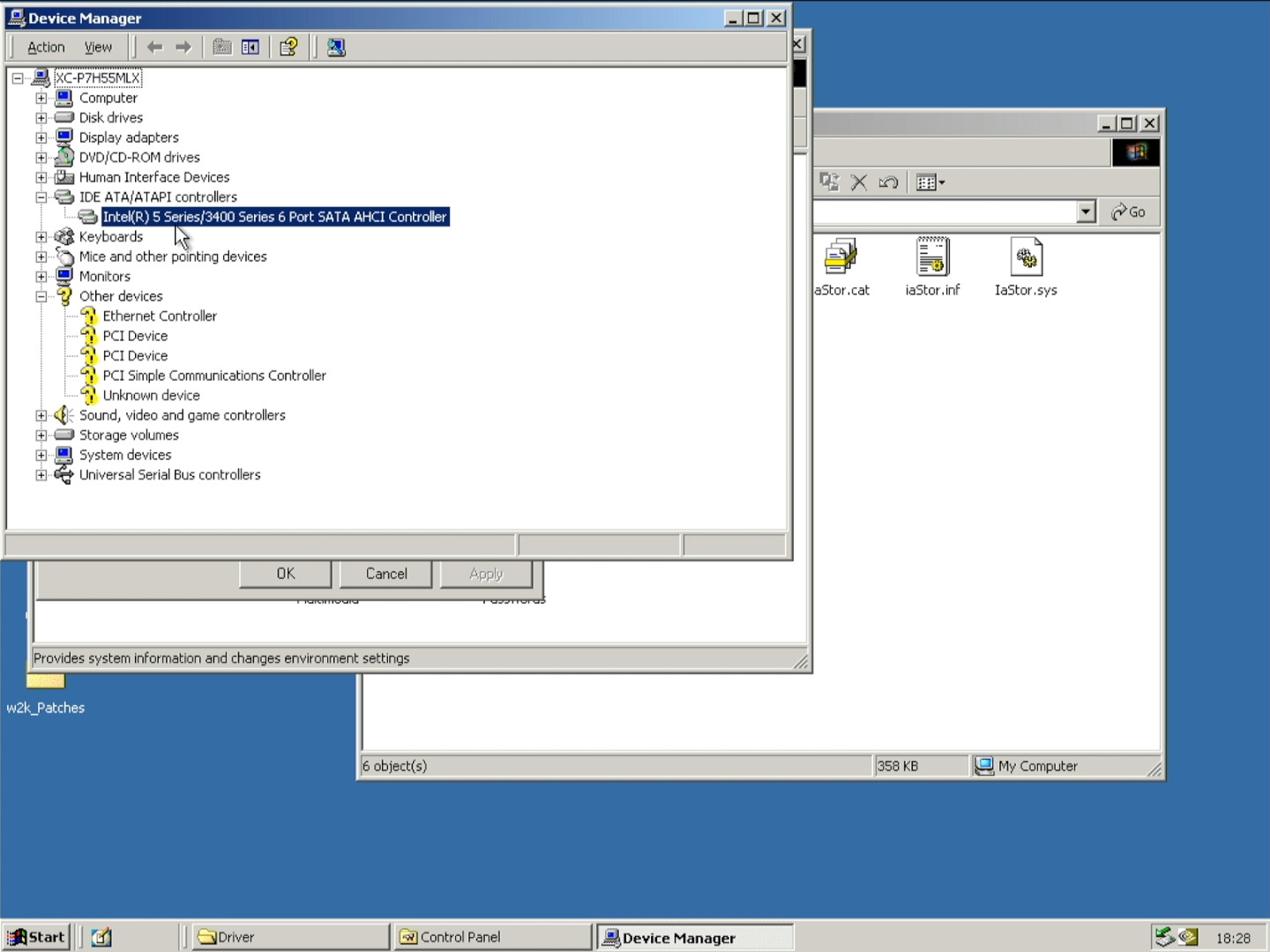Click the Scan for hardware changes icon
Image resolution: width=1270 pixels, height=952 pixels.
click(x=336, y=48)
